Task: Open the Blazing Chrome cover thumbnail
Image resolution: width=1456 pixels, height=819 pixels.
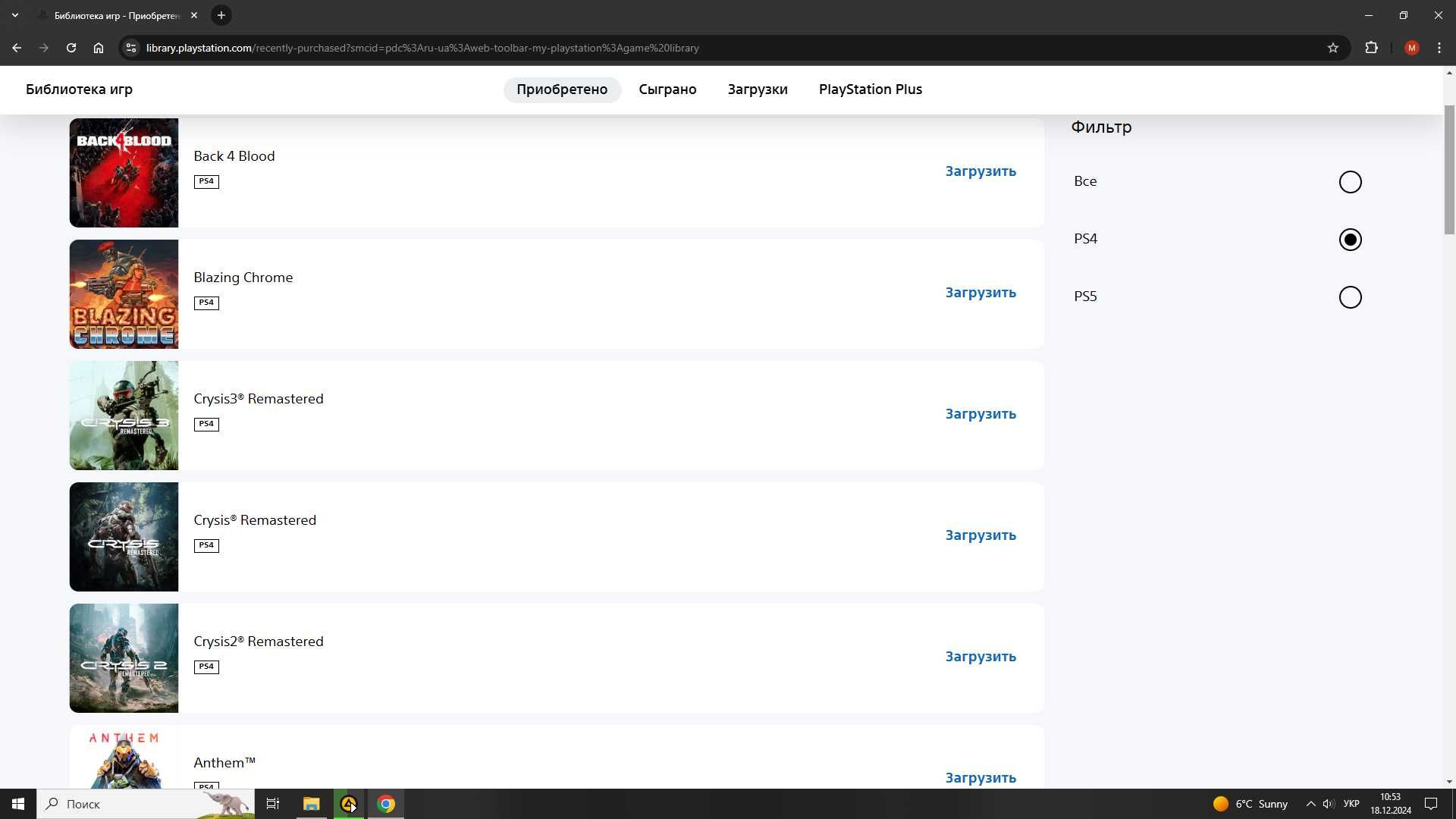Action: (x=124, y=294)
